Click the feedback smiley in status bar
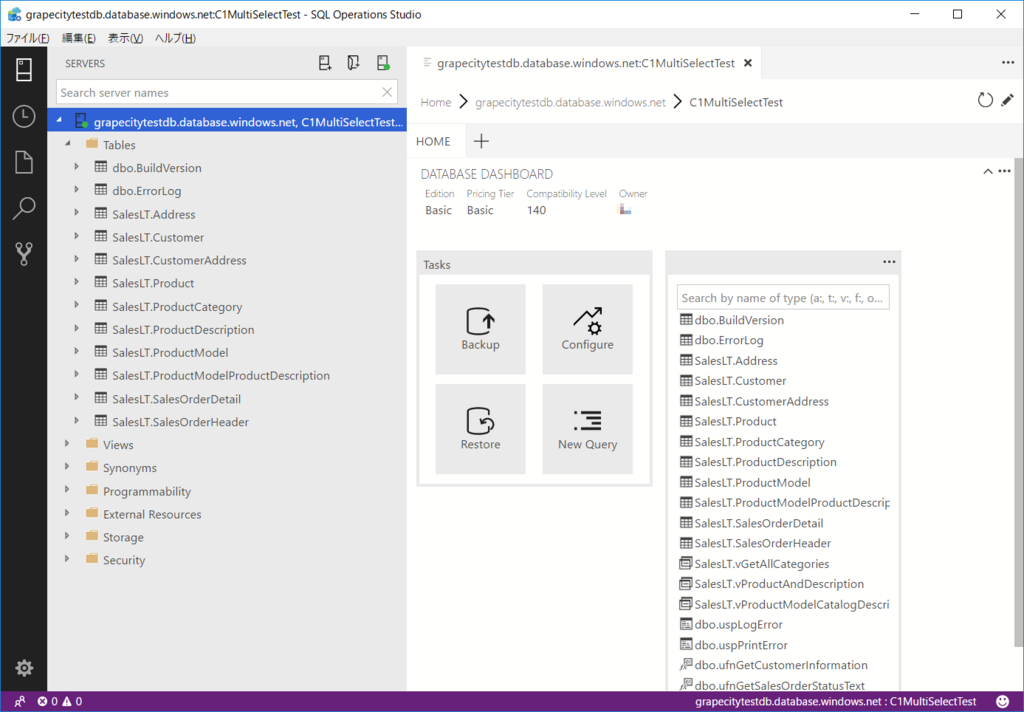This screenshot has width=1024, height=712. click(1002, 702)
